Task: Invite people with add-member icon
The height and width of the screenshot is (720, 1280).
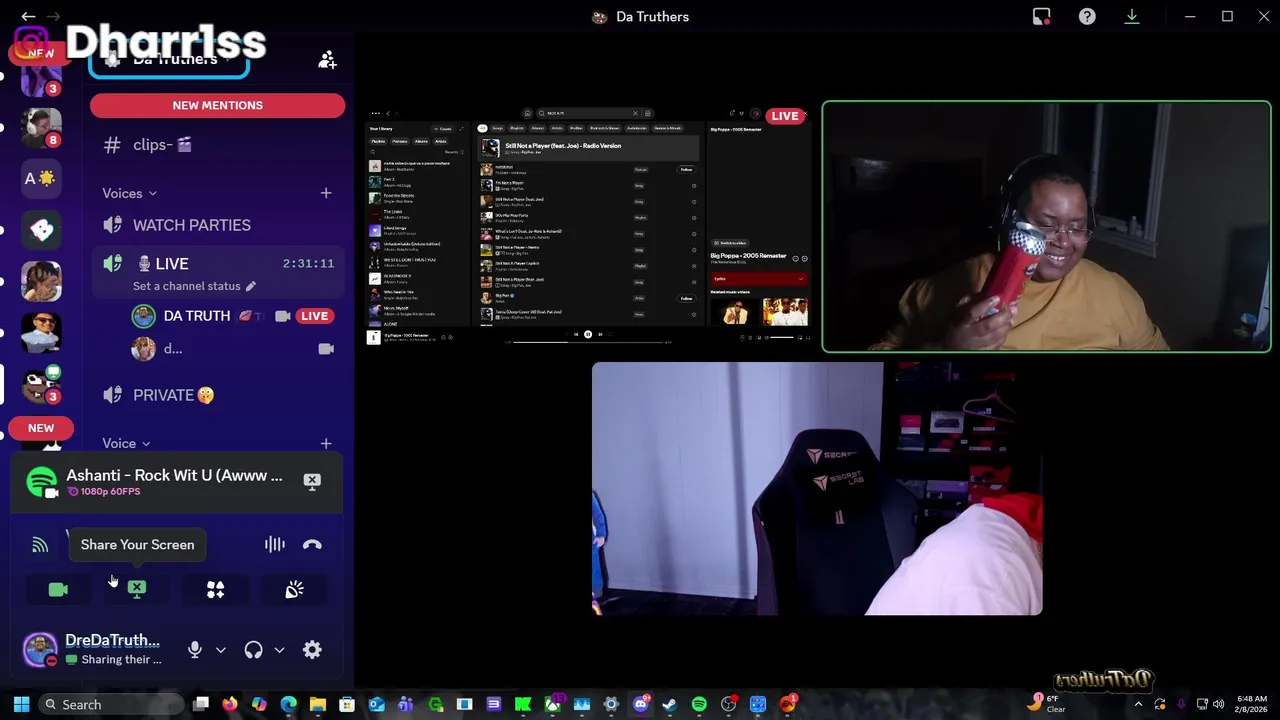Action: click(x=327, y=61)
